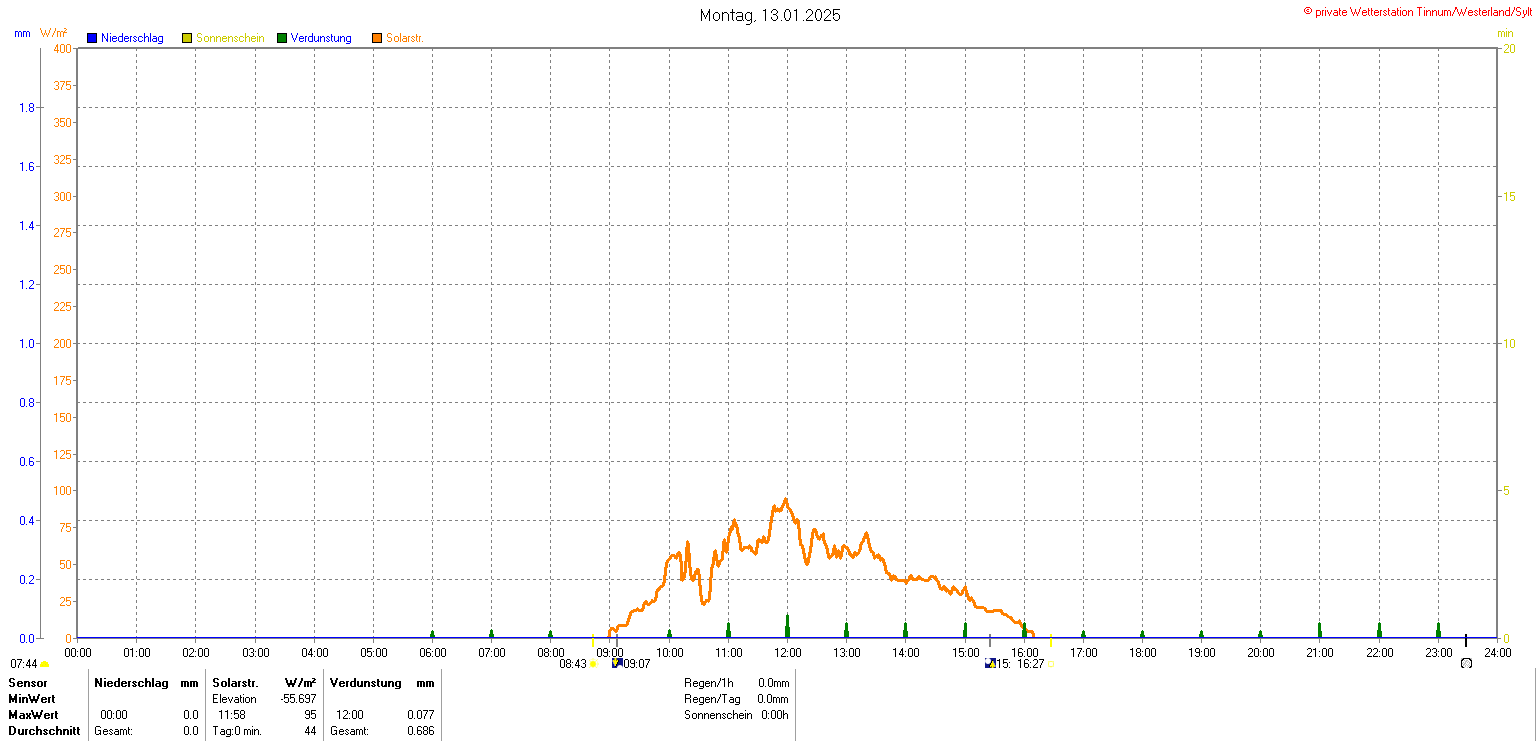Click the moon icon near 23:30
The height and width of the screenshot is (741, 1536).
tap(1466, 663)
